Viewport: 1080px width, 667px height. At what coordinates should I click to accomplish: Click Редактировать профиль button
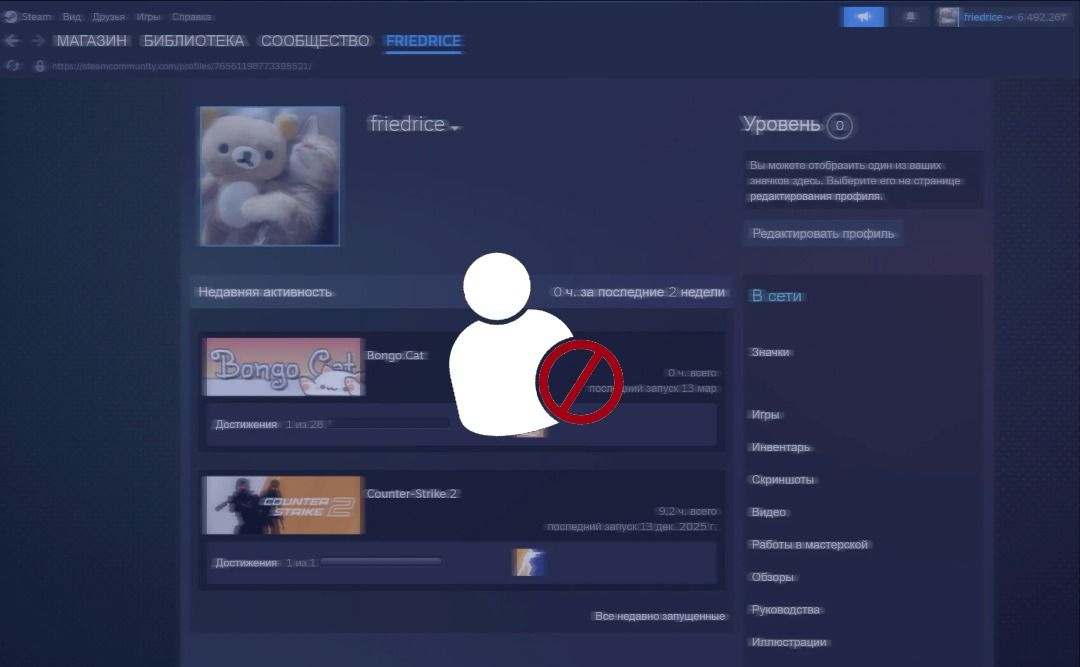click(x=823, y=233)
